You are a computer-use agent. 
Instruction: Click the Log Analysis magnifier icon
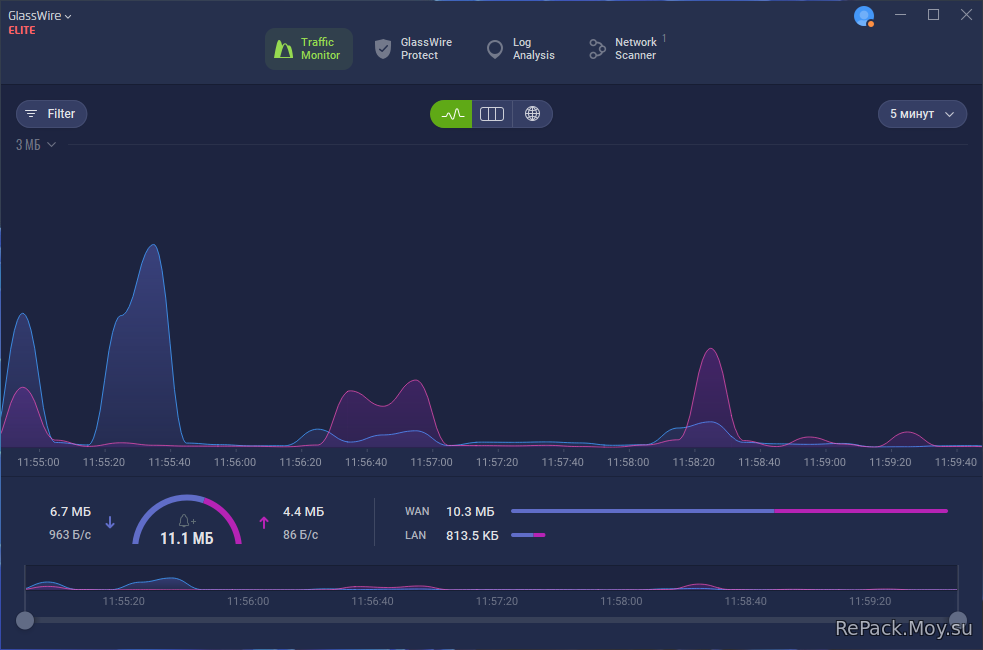click(495, 50)
